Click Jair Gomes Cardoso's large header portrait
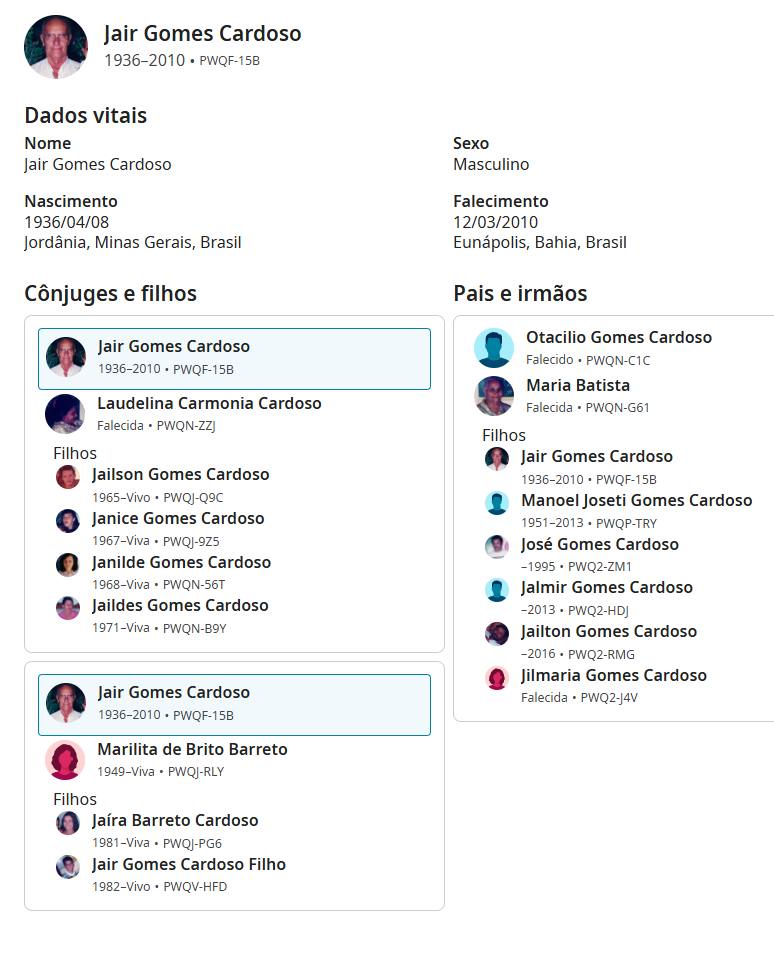The height and width of the screenshot is (959, 774). tap(56, 47)
